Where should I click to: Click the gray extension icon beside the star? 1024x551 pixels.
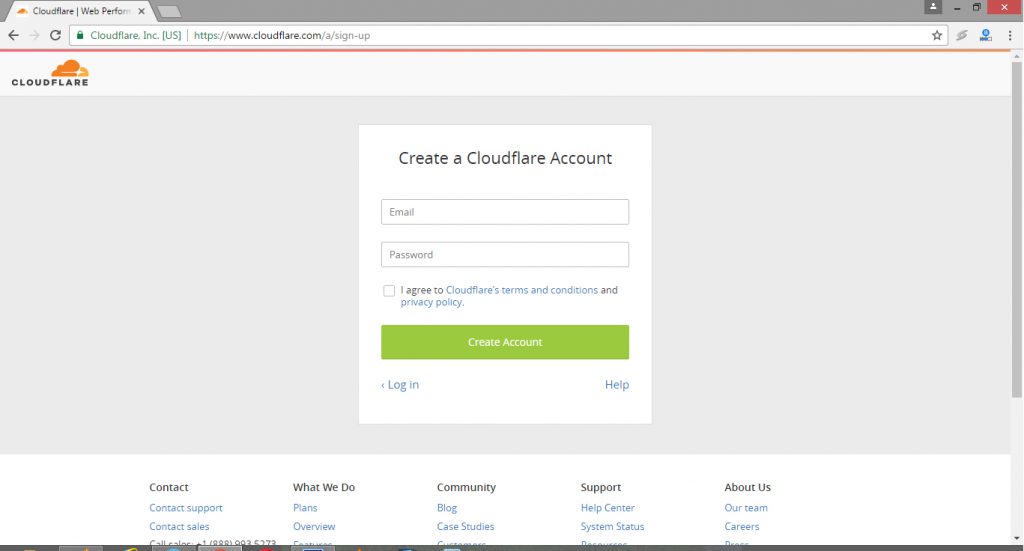[962, 35]
